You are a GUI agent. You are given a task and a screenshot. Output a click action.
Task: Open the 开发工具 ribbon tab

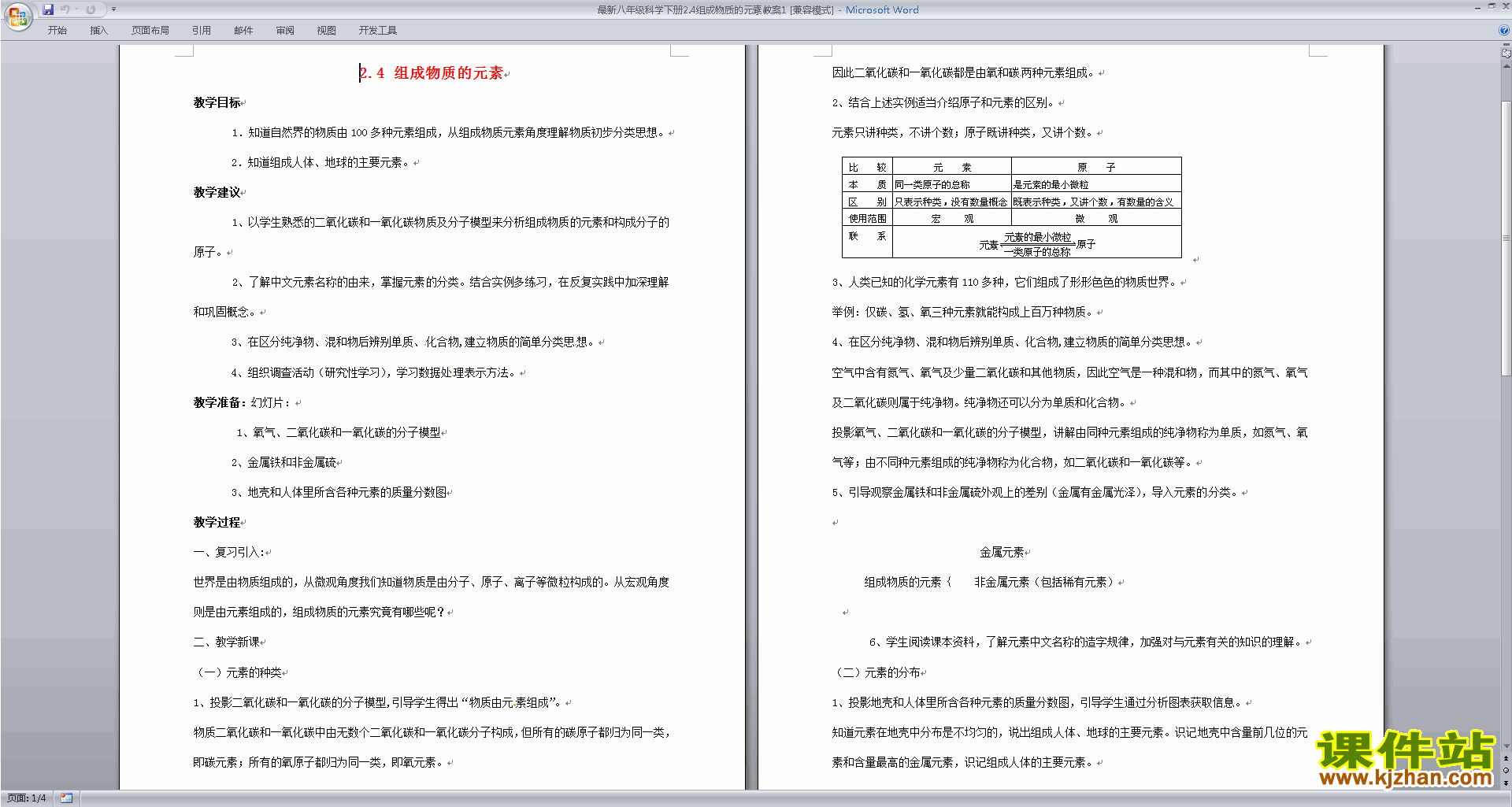378,31
